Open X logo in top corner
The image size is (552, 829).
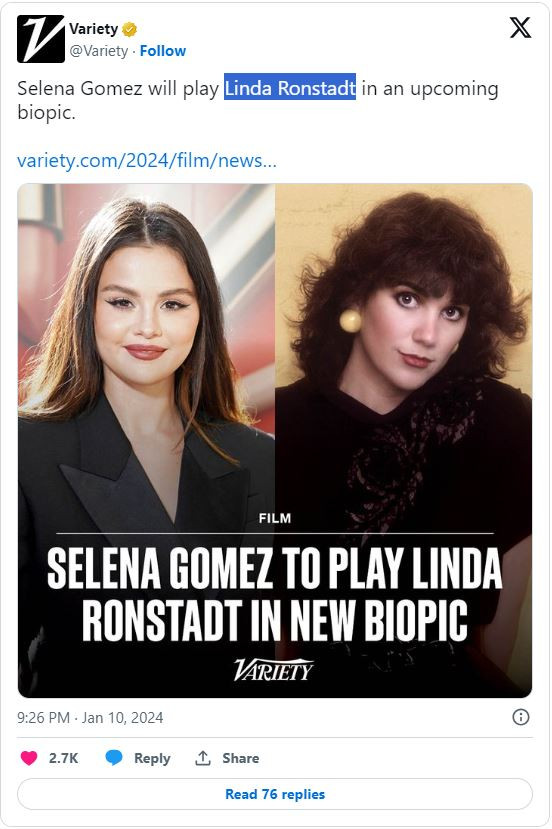point(520,27)
